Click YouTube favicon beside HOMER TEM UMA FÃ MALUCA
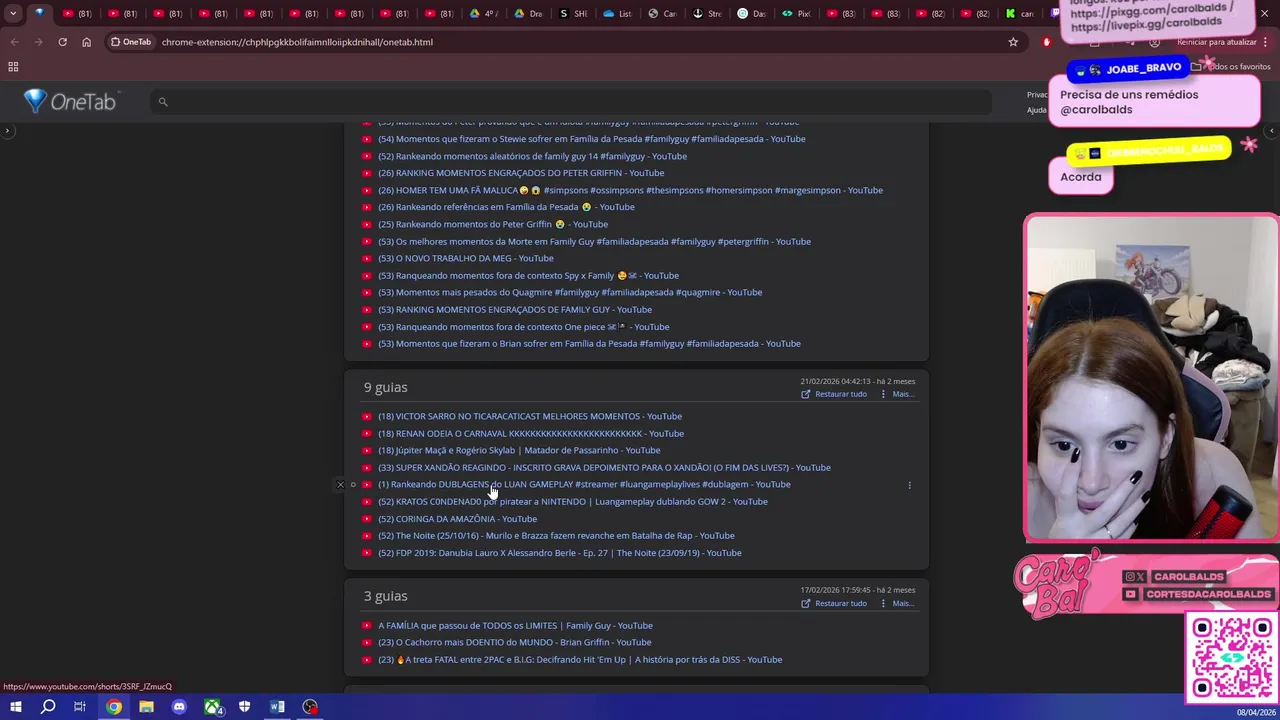This screenshot has width=1280, height=720. [367, 190]
